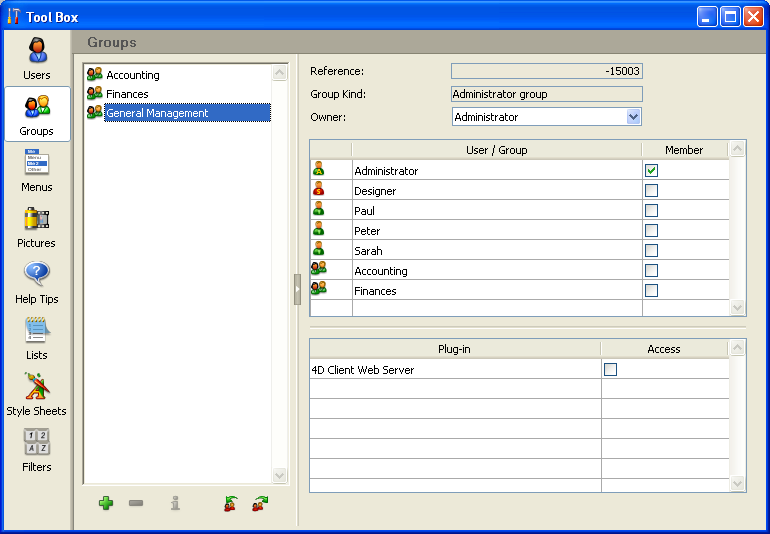Select the Accounting group in list
Viewport: 770px width, 534px height.
point(133,75)
